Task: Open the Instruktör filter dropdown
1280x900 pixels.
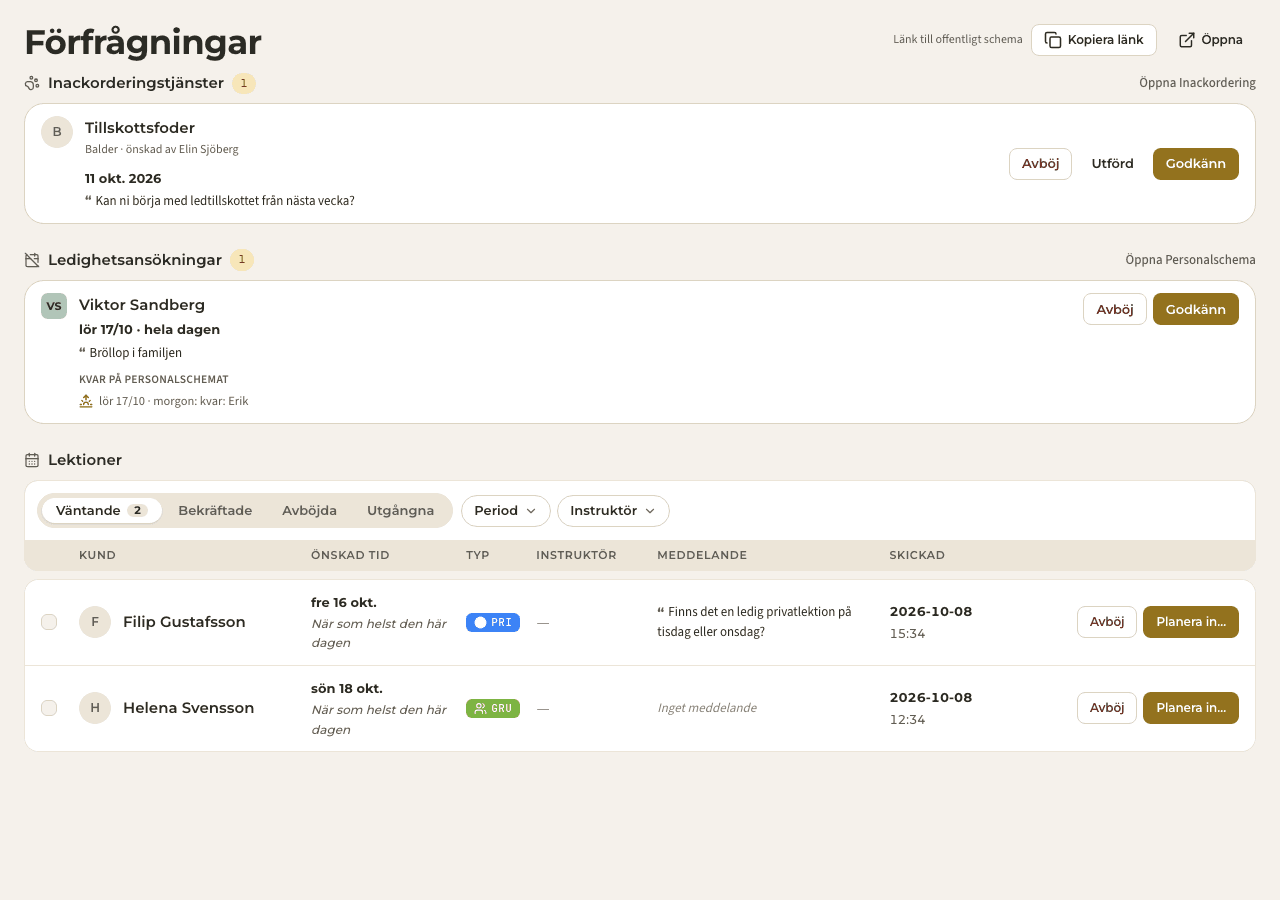Action: [613, 511]
